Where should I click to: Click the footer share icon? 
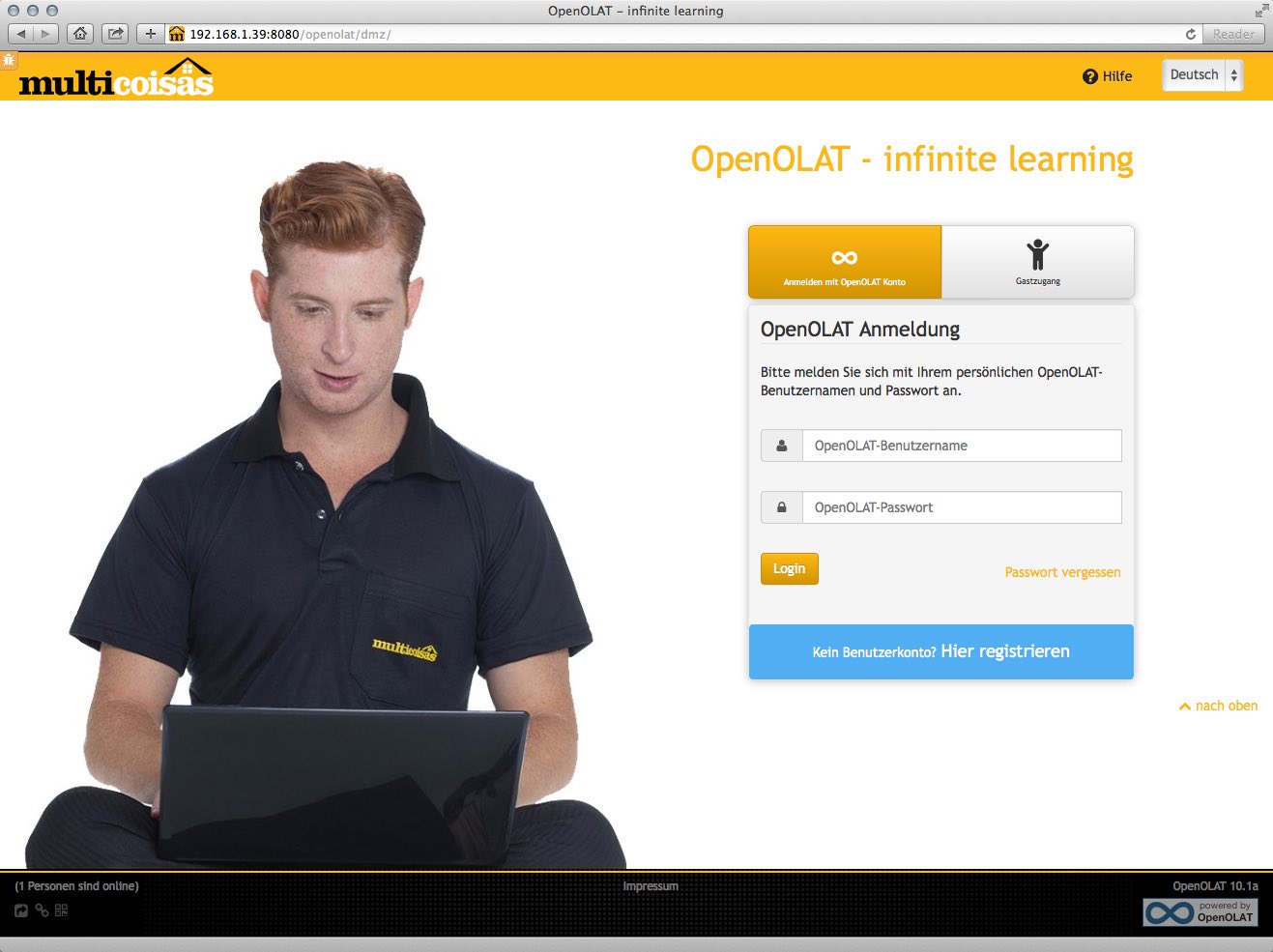click(21, 910)
